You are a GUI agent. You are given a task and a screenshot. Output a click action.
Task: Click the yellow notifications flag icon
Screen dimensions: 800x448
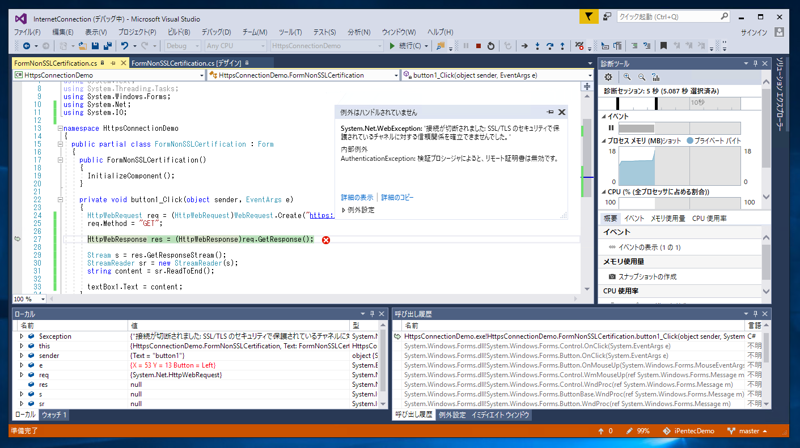[588, 17]
